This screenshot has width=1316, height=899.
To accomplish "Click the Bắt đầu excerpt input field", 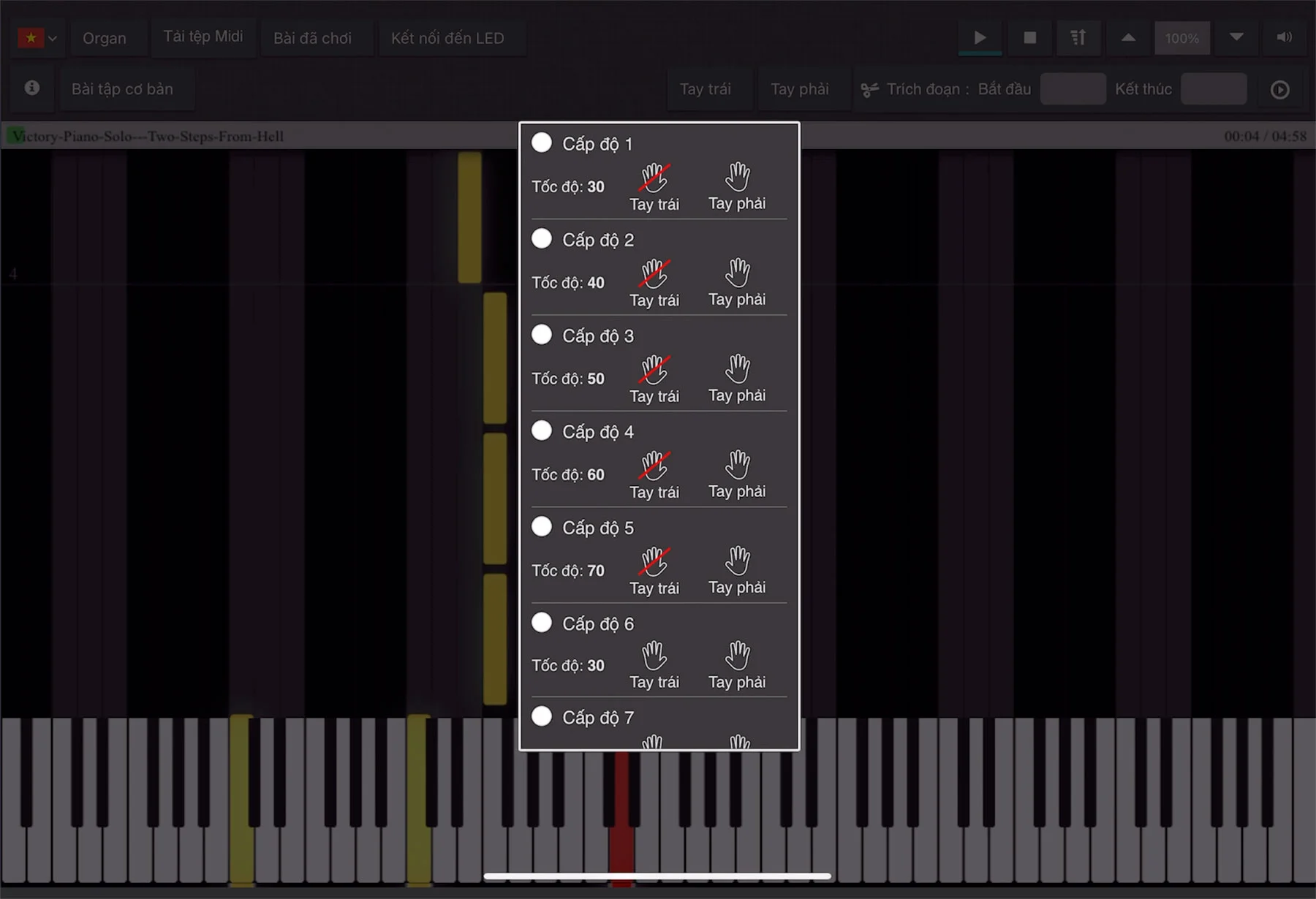I will [1073, 89].
